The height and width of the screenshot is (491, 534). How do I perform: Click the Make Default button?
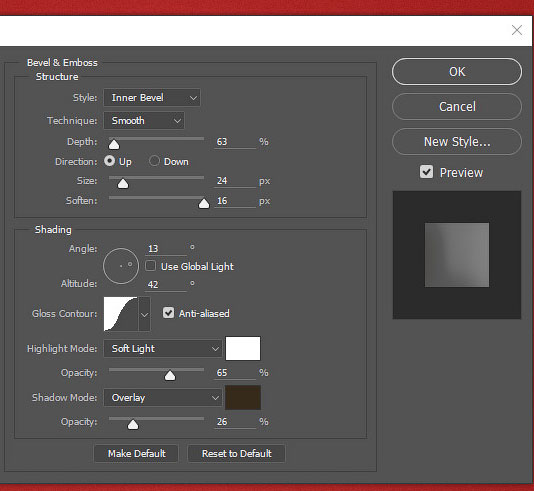[x=136, y=454]
